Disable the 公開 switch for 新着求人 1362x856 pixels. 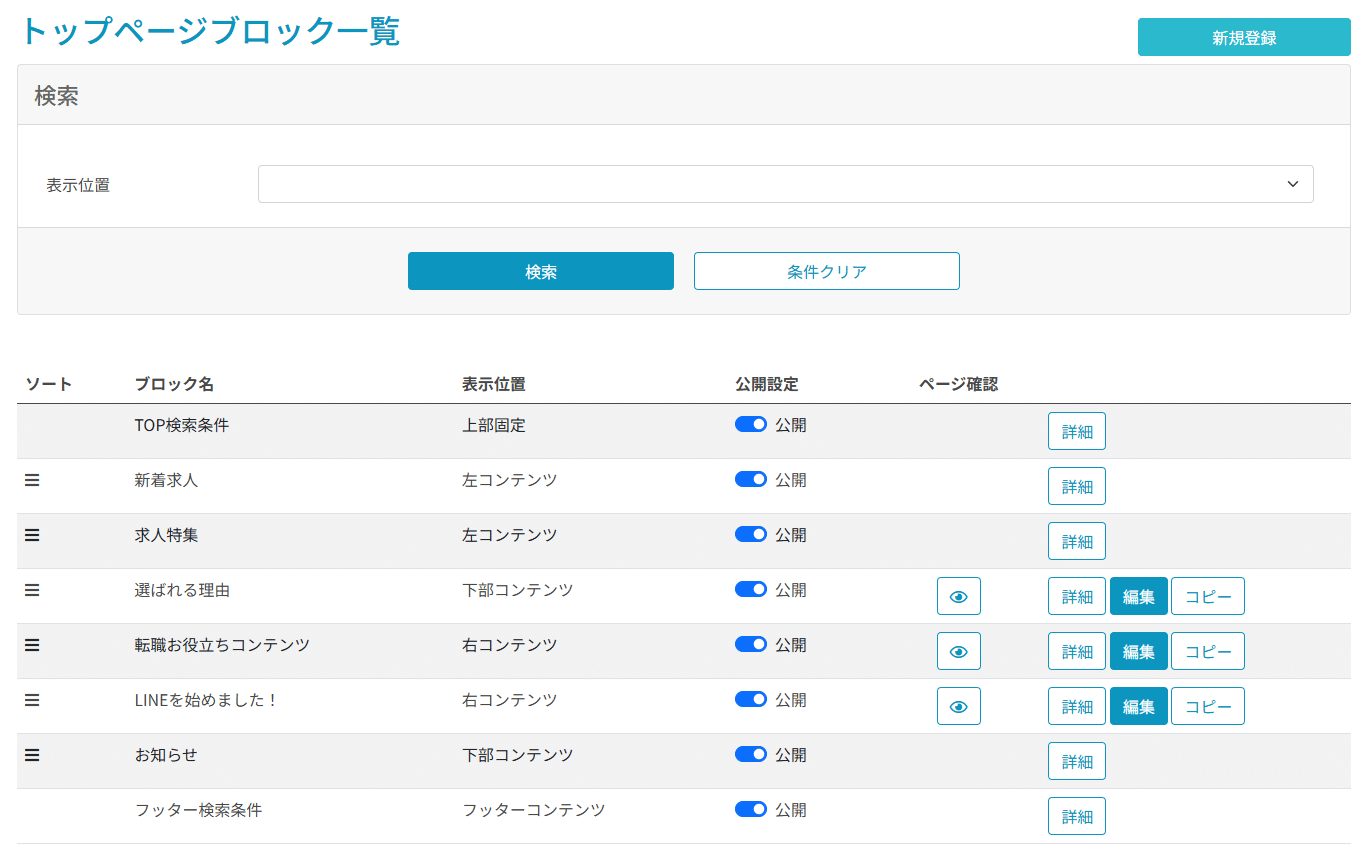[x=750, y=480]
